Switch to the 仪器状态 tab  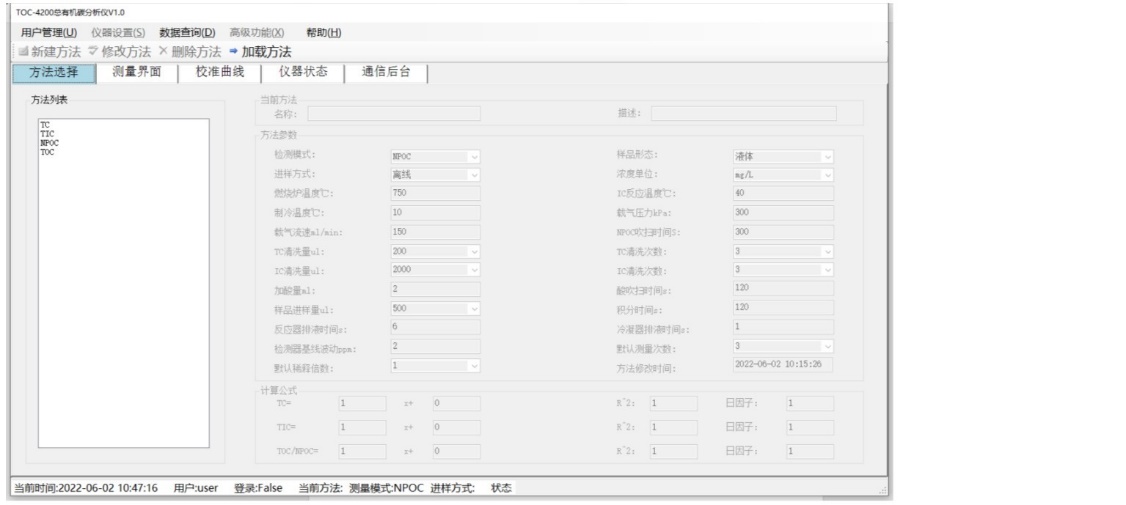303,73
